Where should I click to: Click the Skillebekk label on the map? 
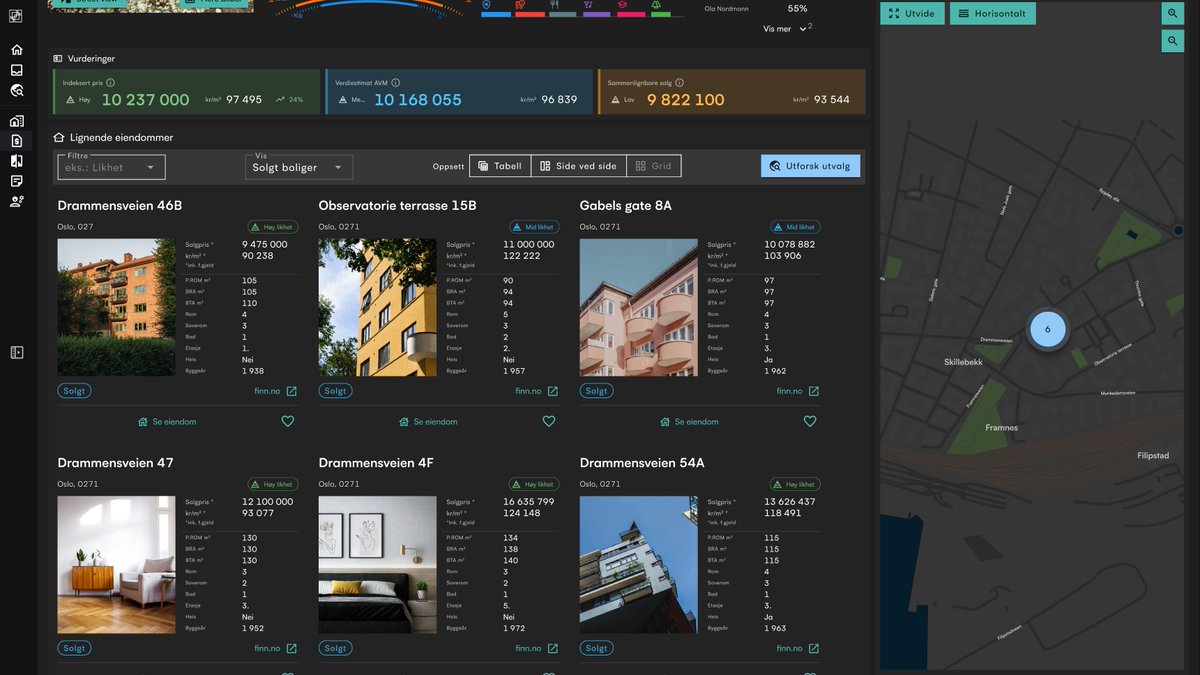pyautogui.click(x=963, y=362)
